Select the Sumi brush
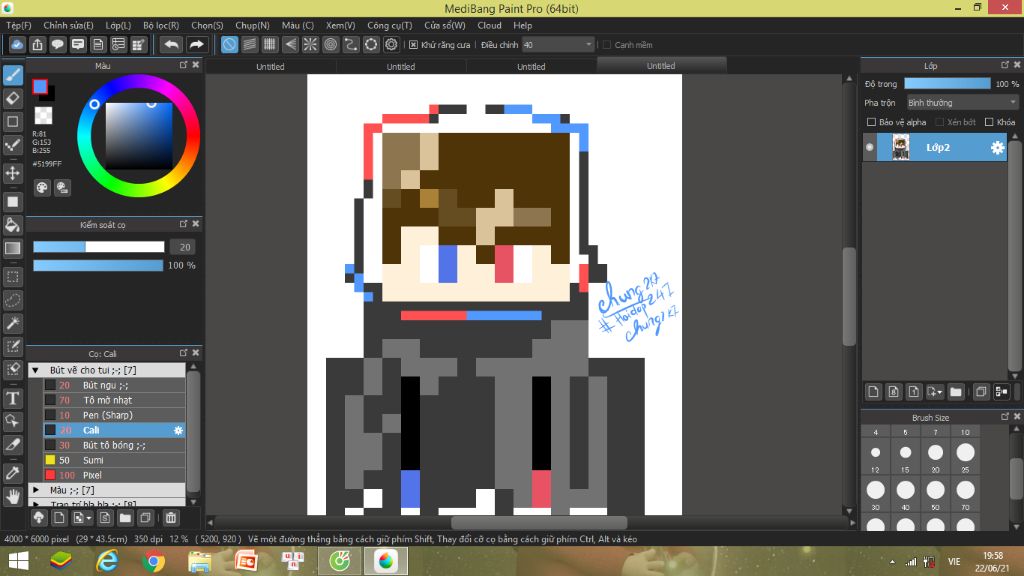Image resolution: width=1024 pixels, height=576 pixels. pos(114,460)
